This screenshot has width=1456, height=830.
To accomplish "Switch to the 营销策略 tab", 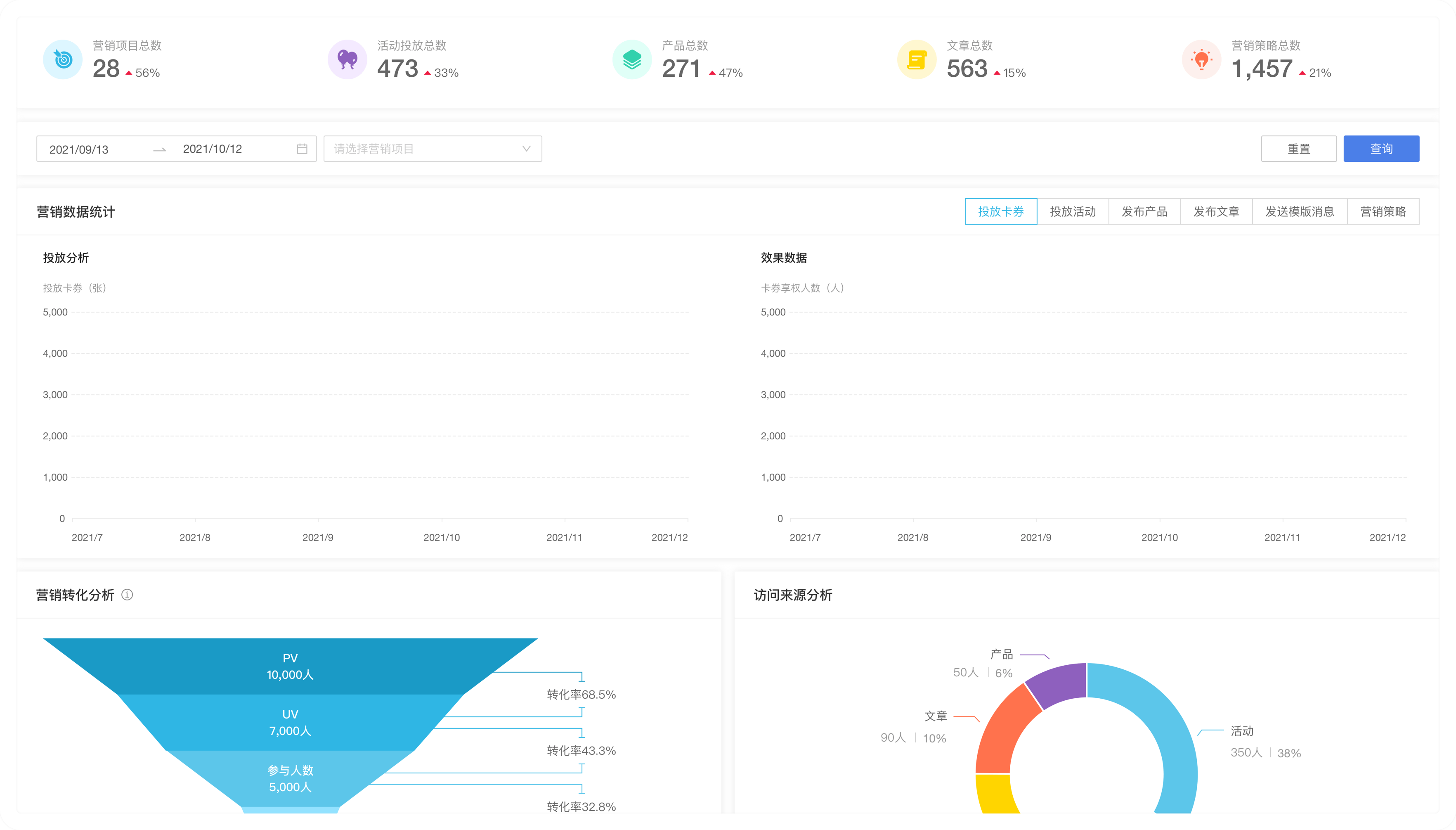I will coord(1383,211).
